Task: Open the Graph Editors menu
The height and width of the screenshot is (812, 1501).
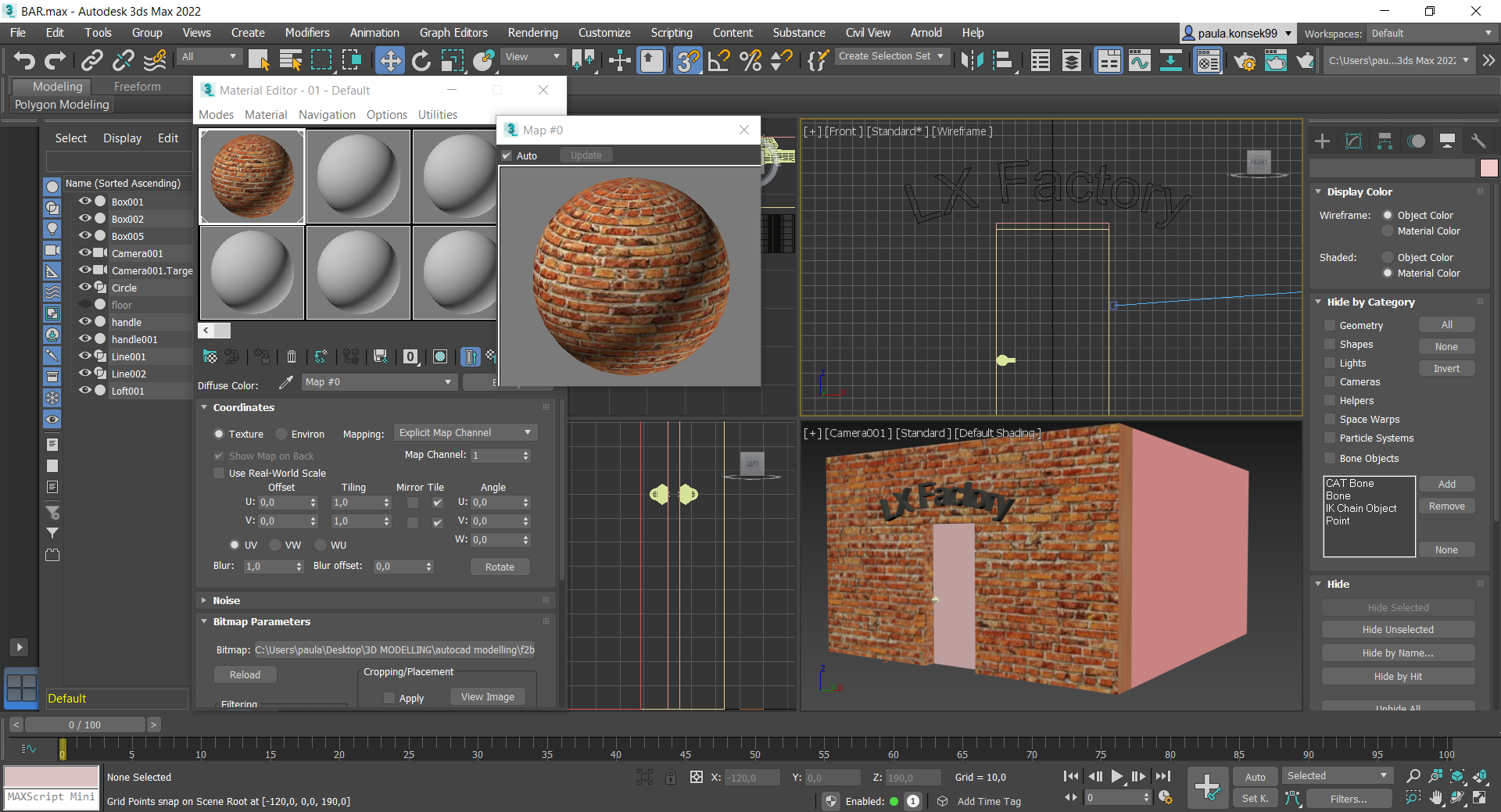Action: [453, 33]
